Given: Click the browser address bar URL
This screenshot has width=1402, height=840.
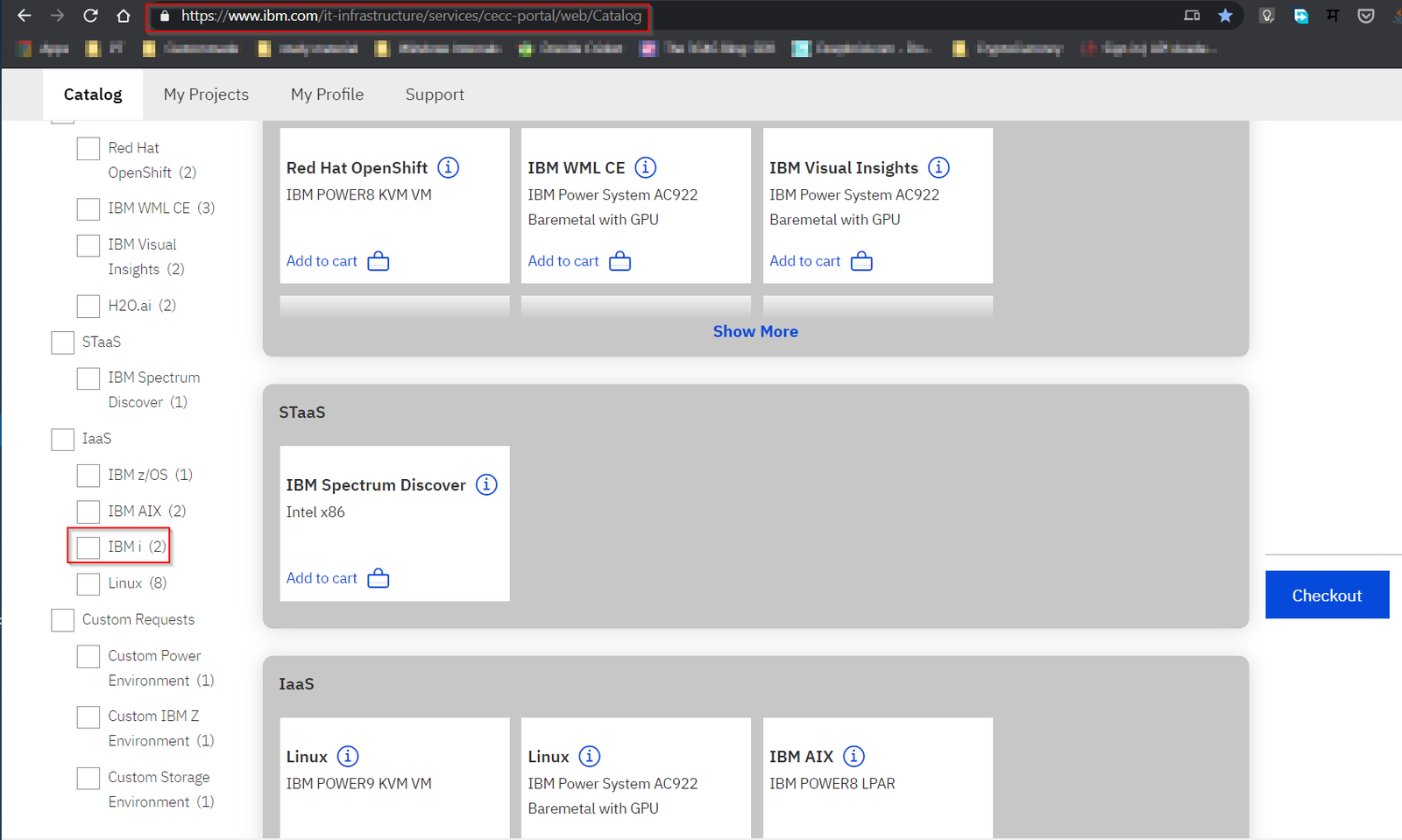Looking at the screenshot, I should pos(410,16).
